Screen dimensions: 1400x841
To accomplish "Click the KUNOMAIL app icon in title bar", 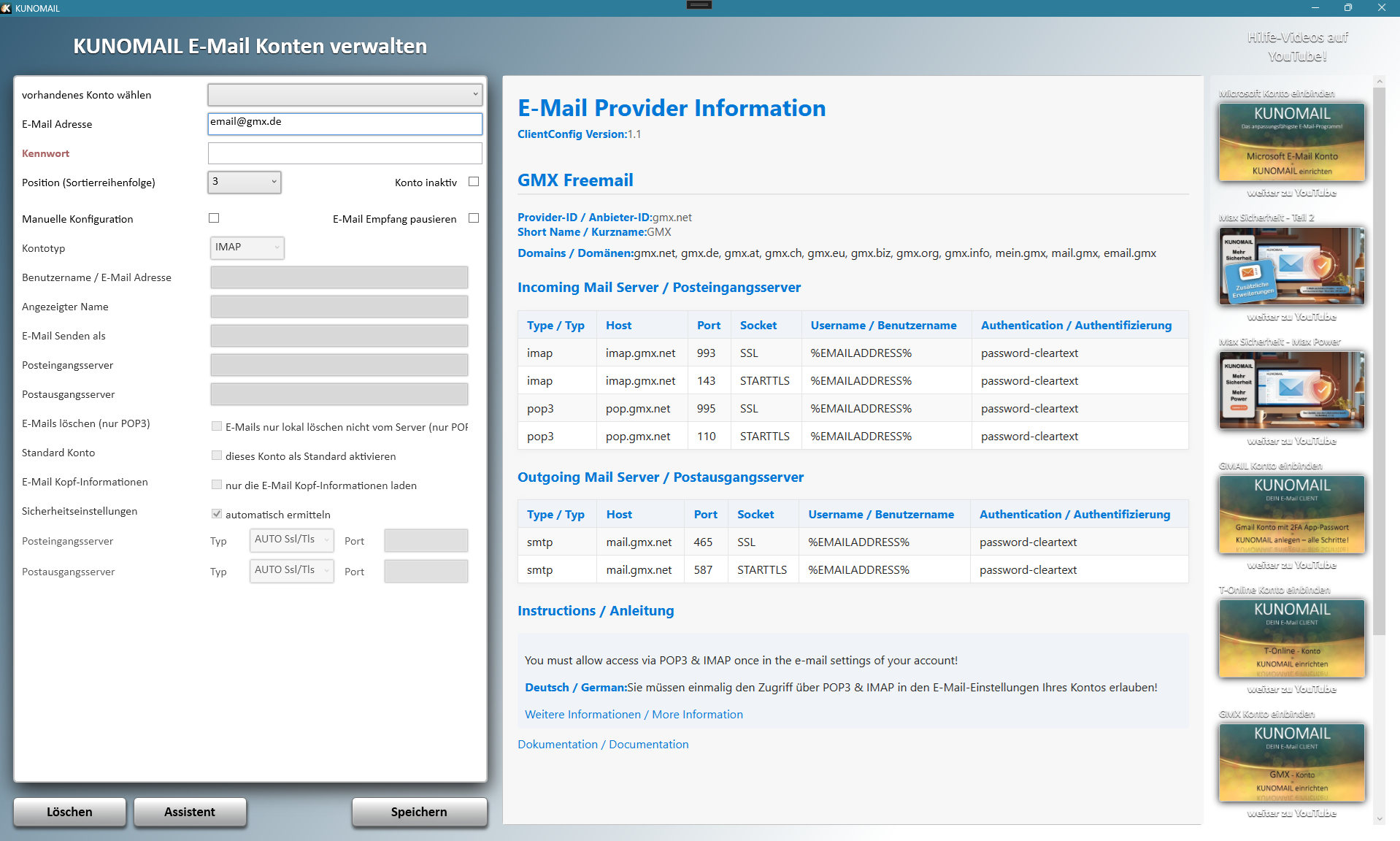I will coord(7,8).
